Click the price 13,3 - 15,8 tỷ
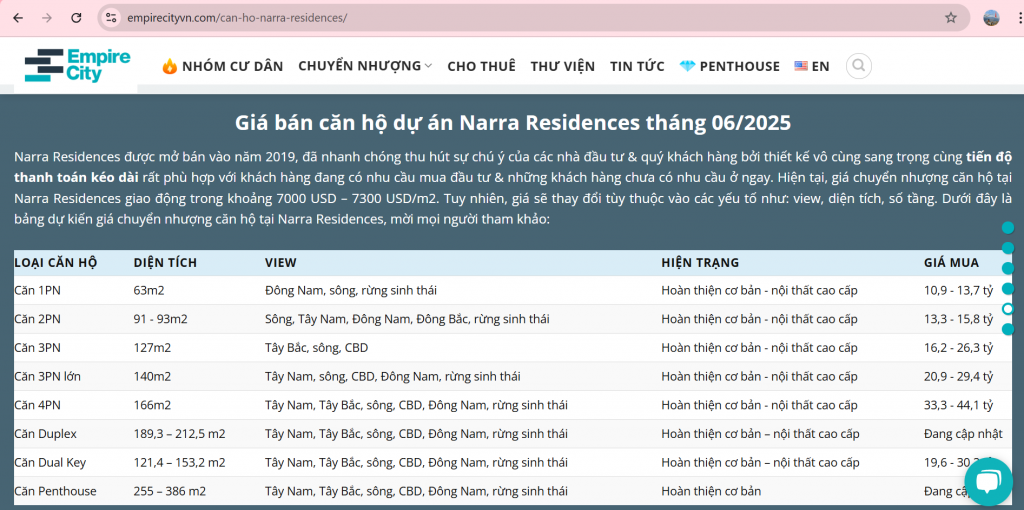Image resolution: width=1024 pixels, height=510 pixels. (958, 319)
